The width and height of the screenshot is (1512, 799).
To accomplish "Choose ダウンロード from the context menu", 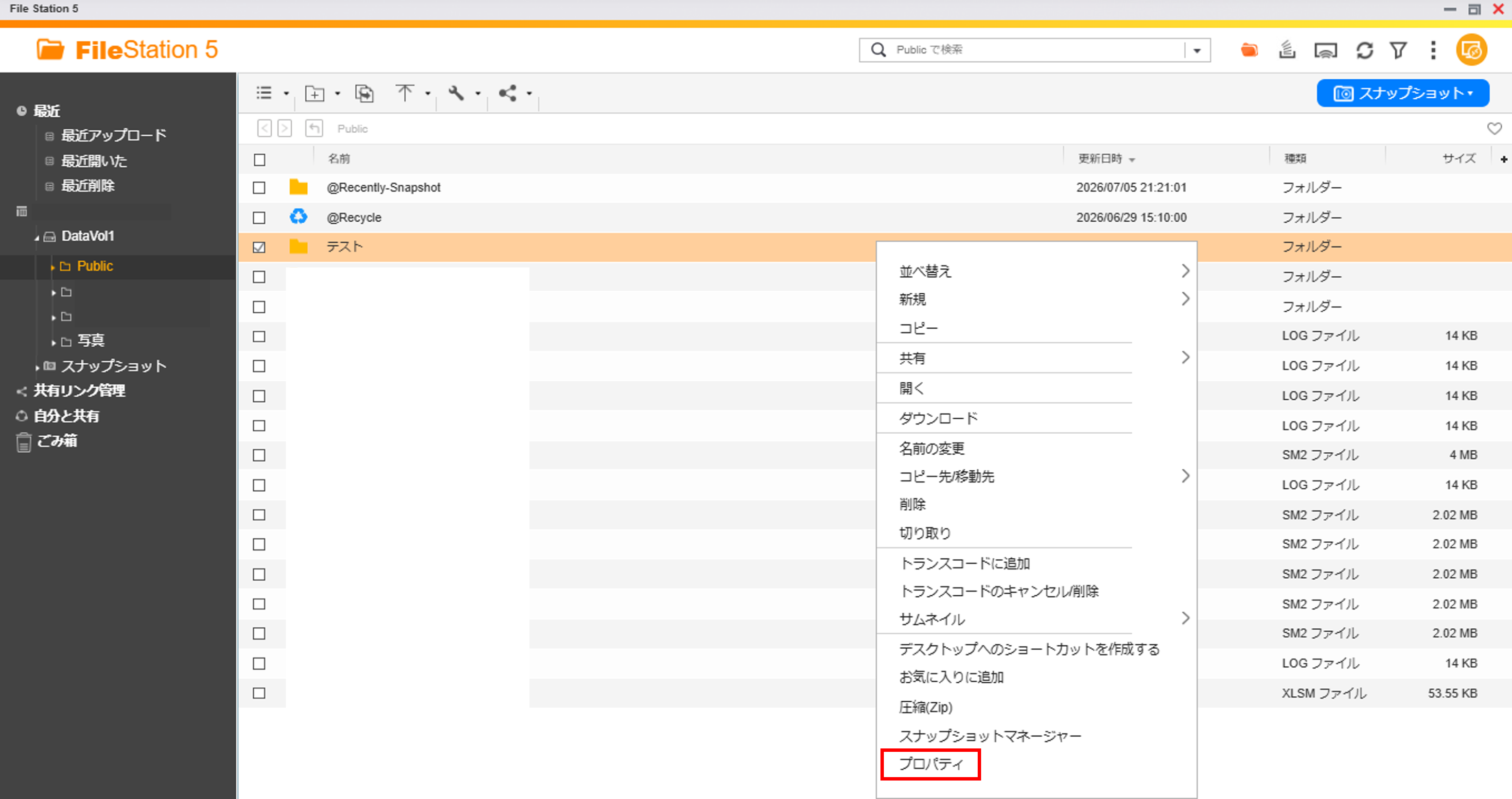I will [938, 419].
